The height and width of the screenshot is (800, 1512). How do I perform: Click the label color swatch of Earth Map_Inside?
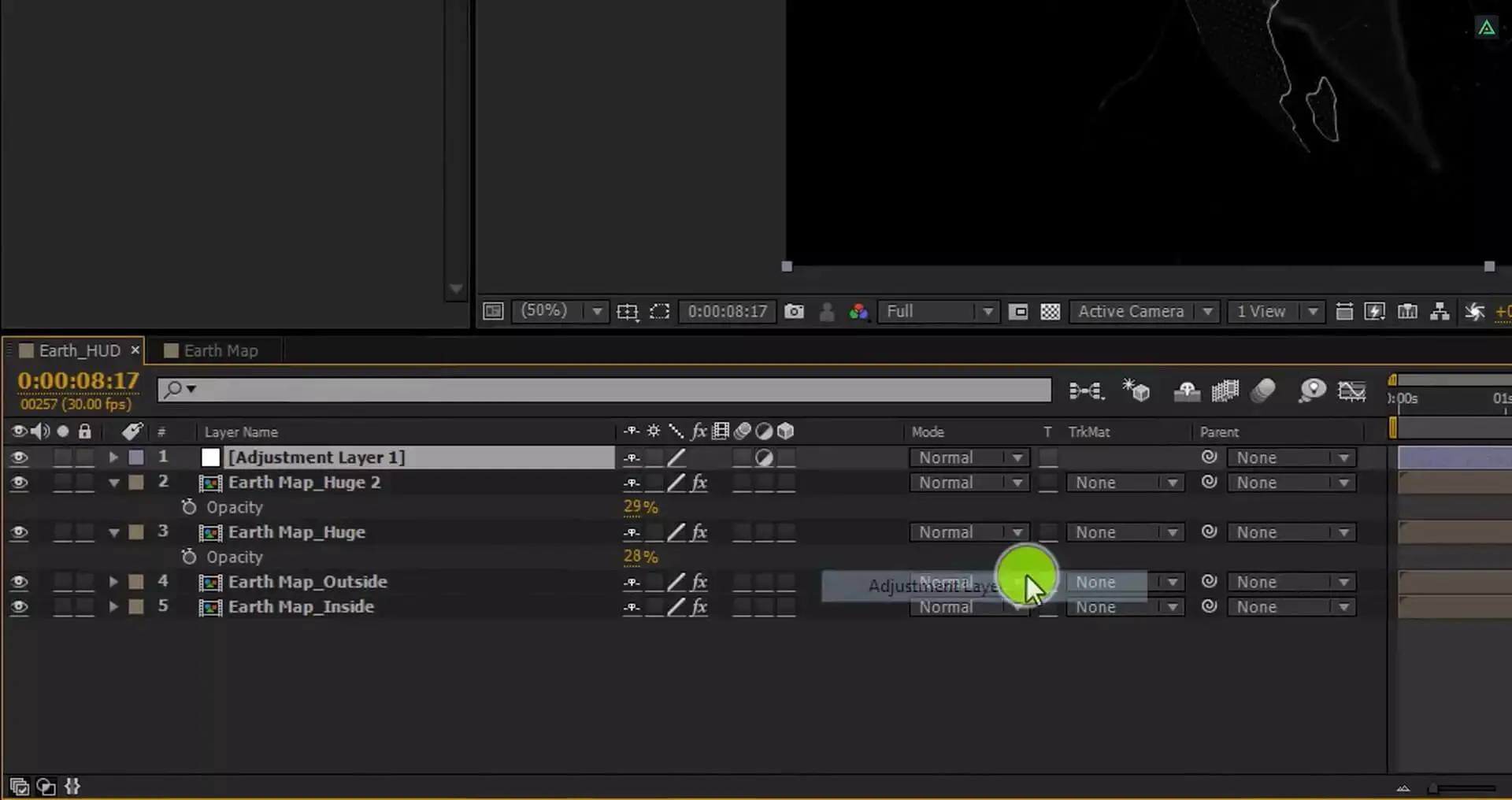point(136,607)
